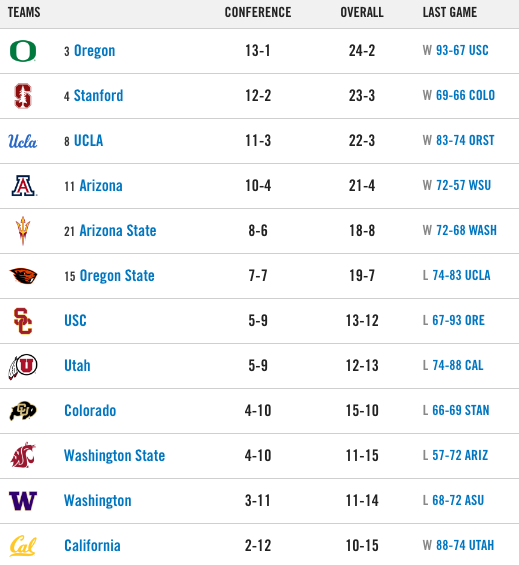Click the Colorado Buffaloes logo
This screenshot has height=565, width=519.
click(x=23, y=411)
